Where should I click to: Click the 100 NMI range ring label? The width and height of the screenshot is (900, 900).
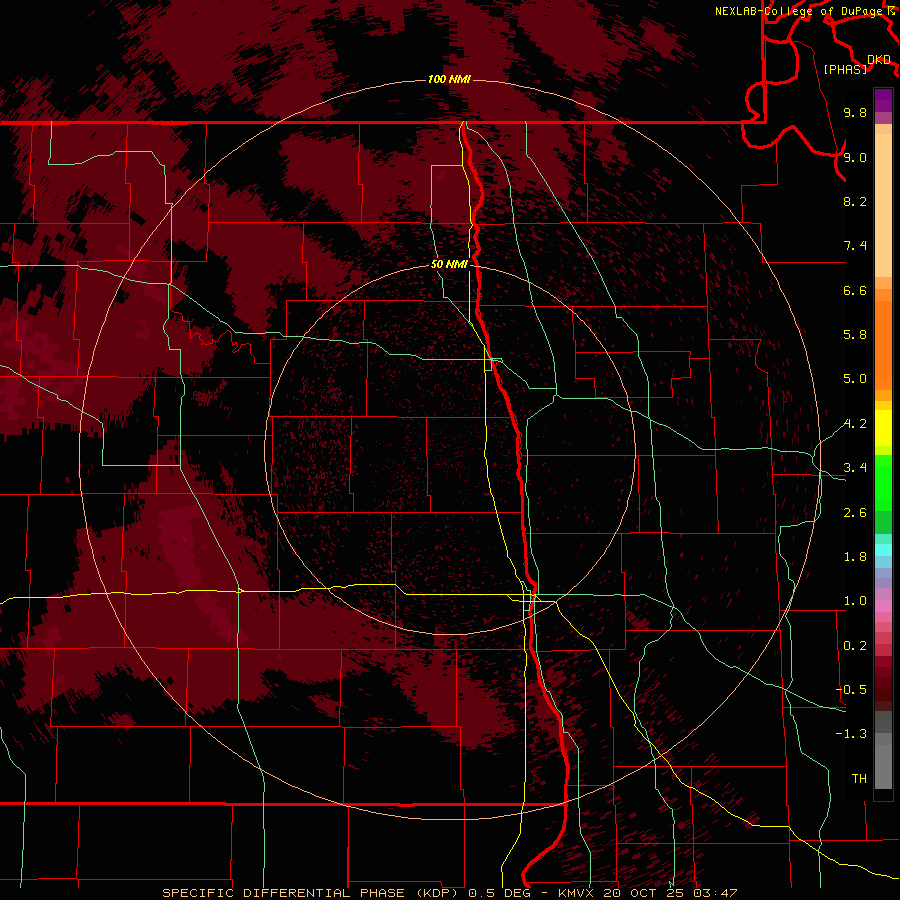(x=449, y=79)
